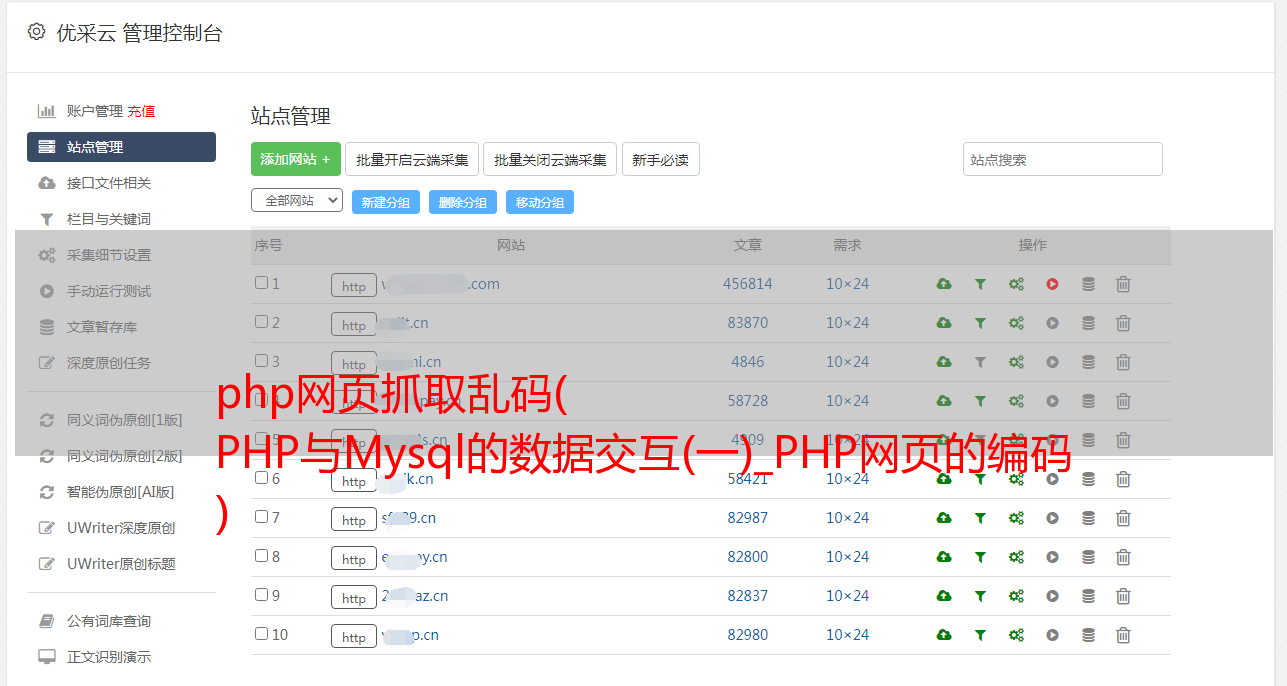
Task: Click the database icon in row 1
Action: pyautogui.click(x=1088, y=284)
